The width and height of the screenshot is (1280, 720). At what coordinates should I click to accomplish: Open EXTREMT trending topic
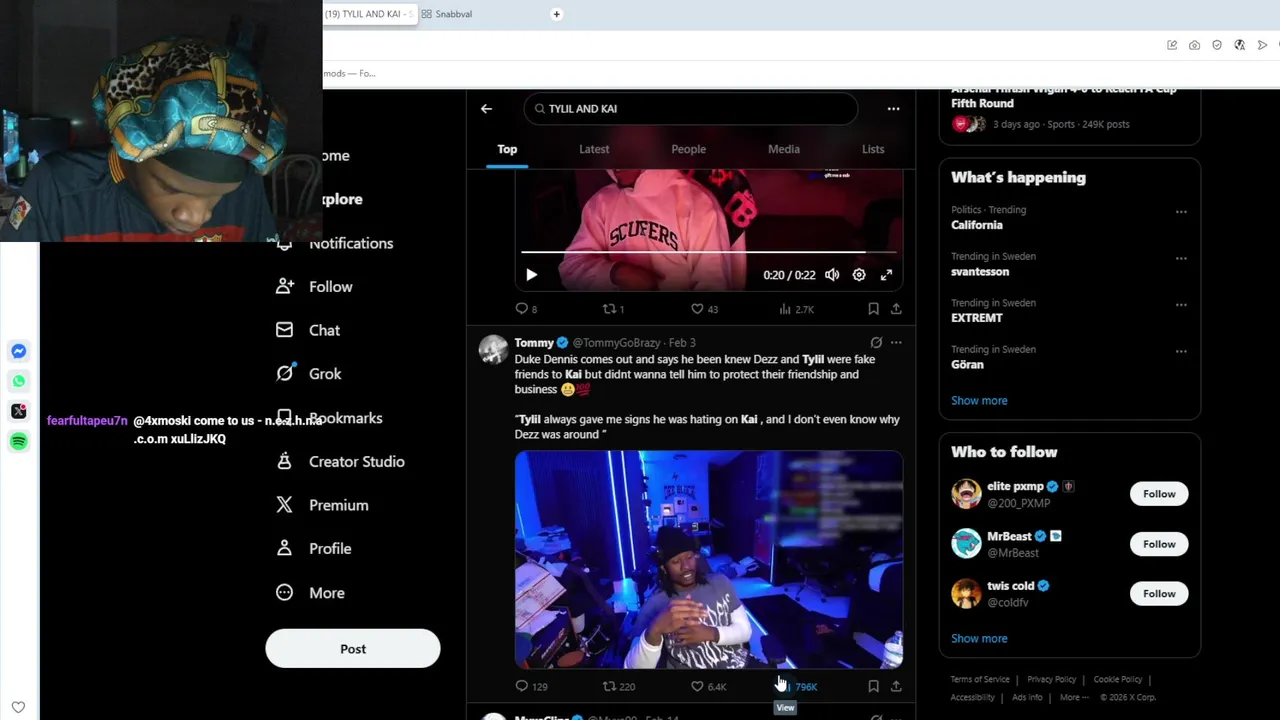977,318
